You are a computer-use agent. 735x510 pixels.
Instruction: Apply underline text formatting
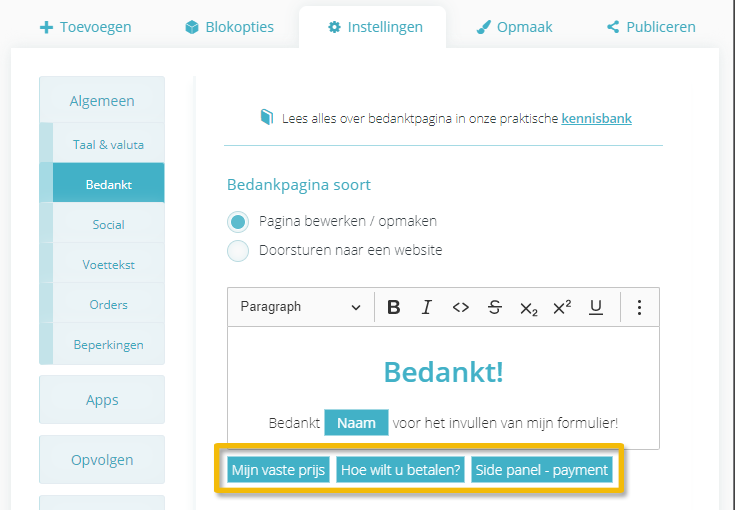pyautogui.click(x=596, y=307)
